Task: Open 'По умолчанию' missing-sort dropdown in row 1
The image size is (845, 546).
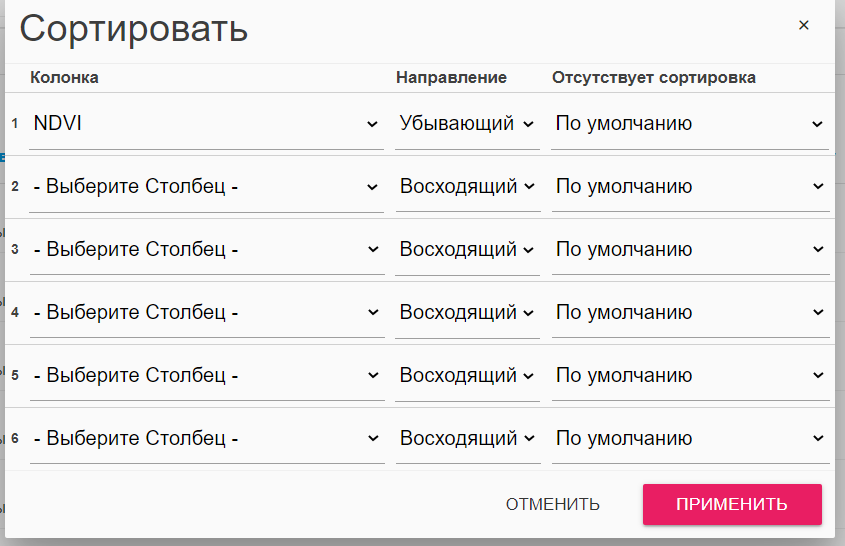Action: [x=689, y=124]
